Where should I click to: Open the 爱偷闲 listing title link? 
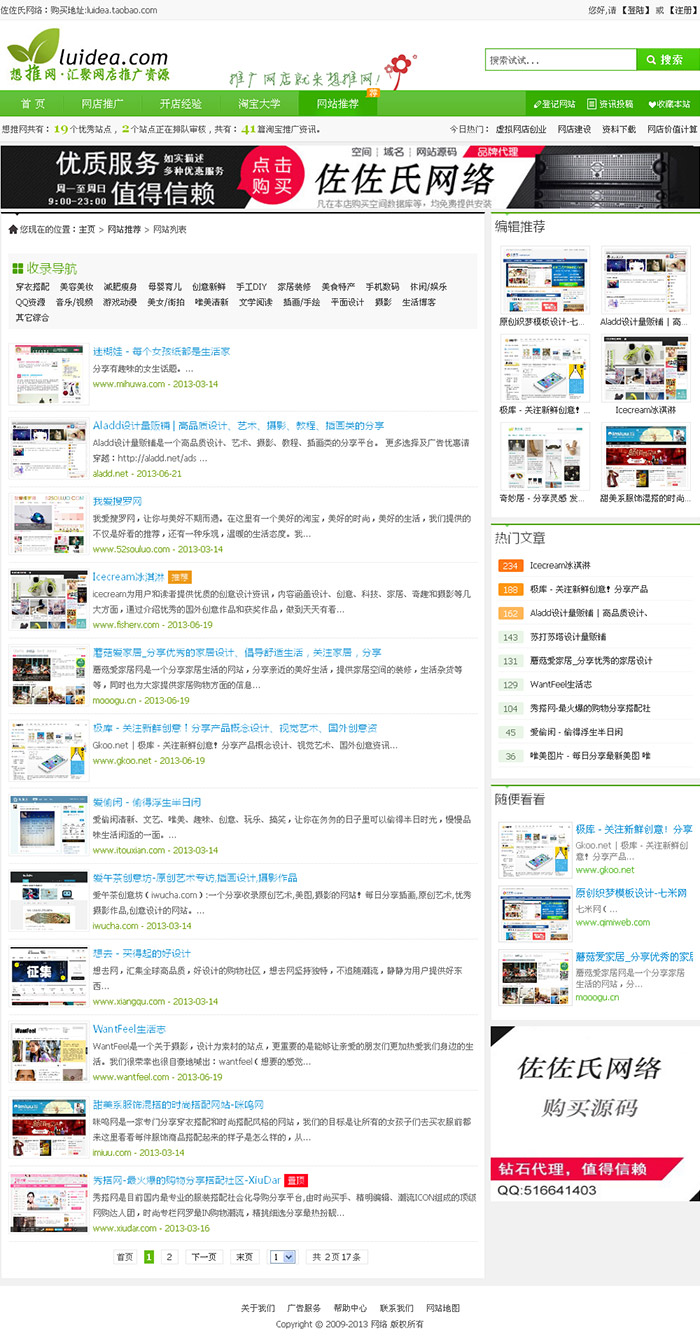click(147, 802)
